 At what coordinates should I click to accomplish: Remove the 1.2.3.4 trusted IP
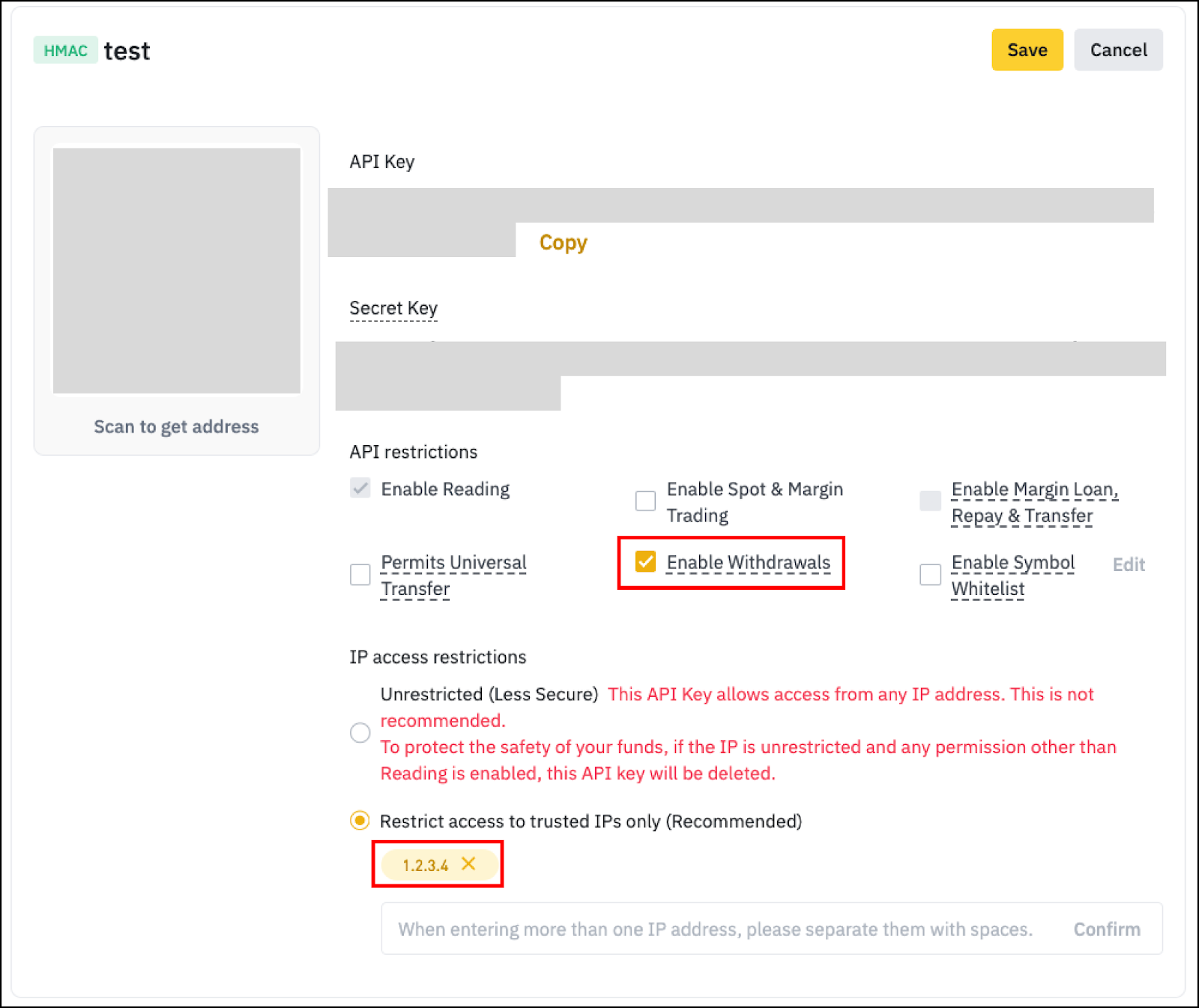pyautogui.click(x=468, y=863)
